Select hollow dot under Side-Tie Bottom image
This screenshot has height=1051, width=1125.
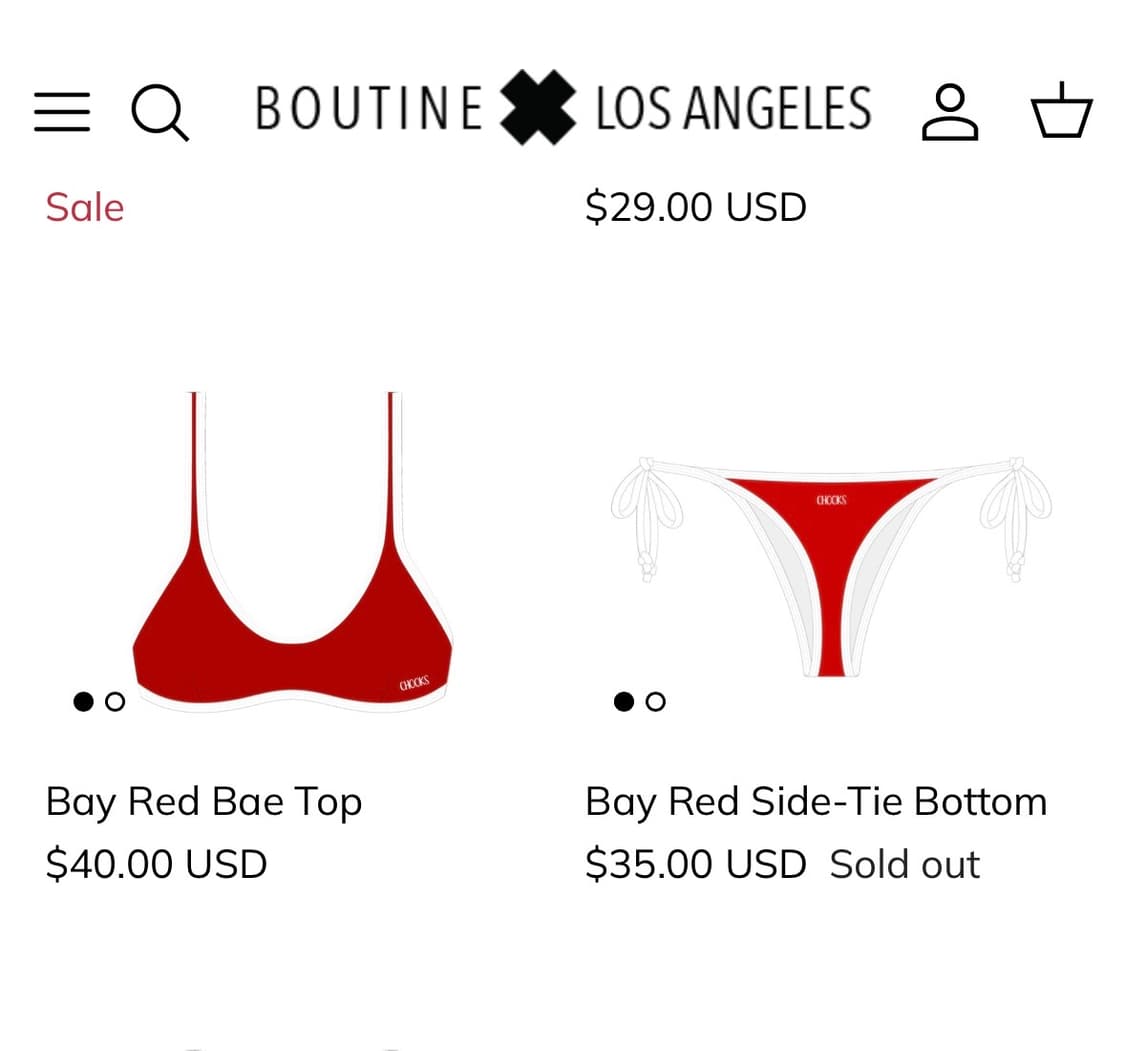click(x=656, y=701)
